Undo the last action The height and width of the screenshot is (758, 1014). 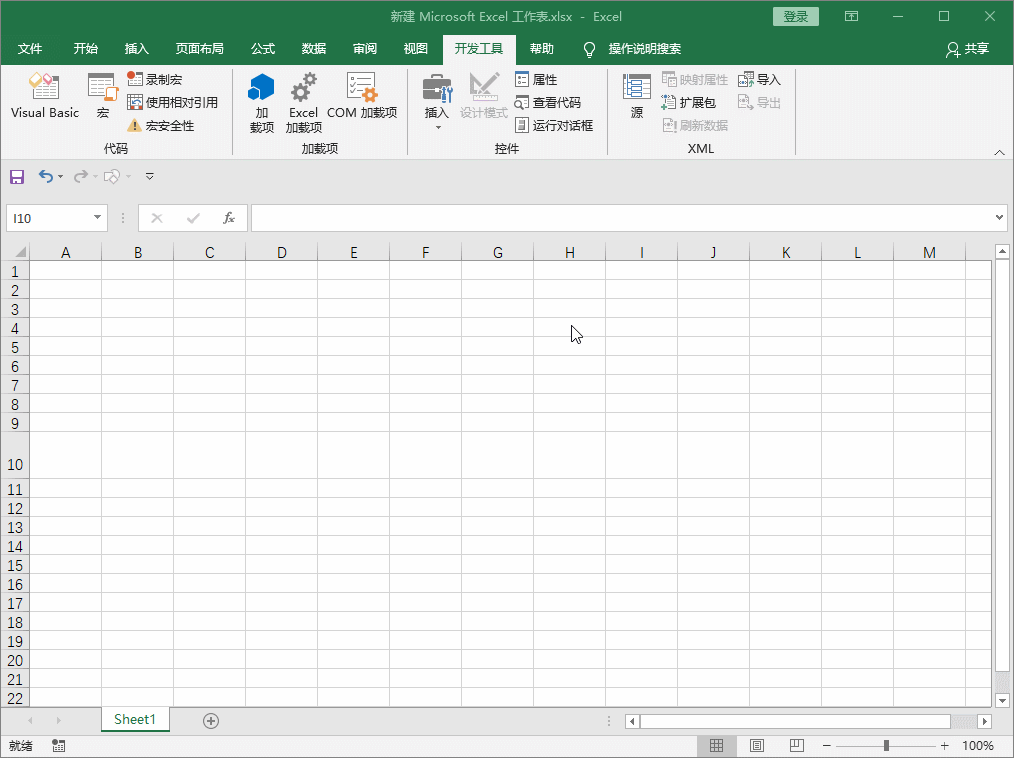tap(45, 177)
